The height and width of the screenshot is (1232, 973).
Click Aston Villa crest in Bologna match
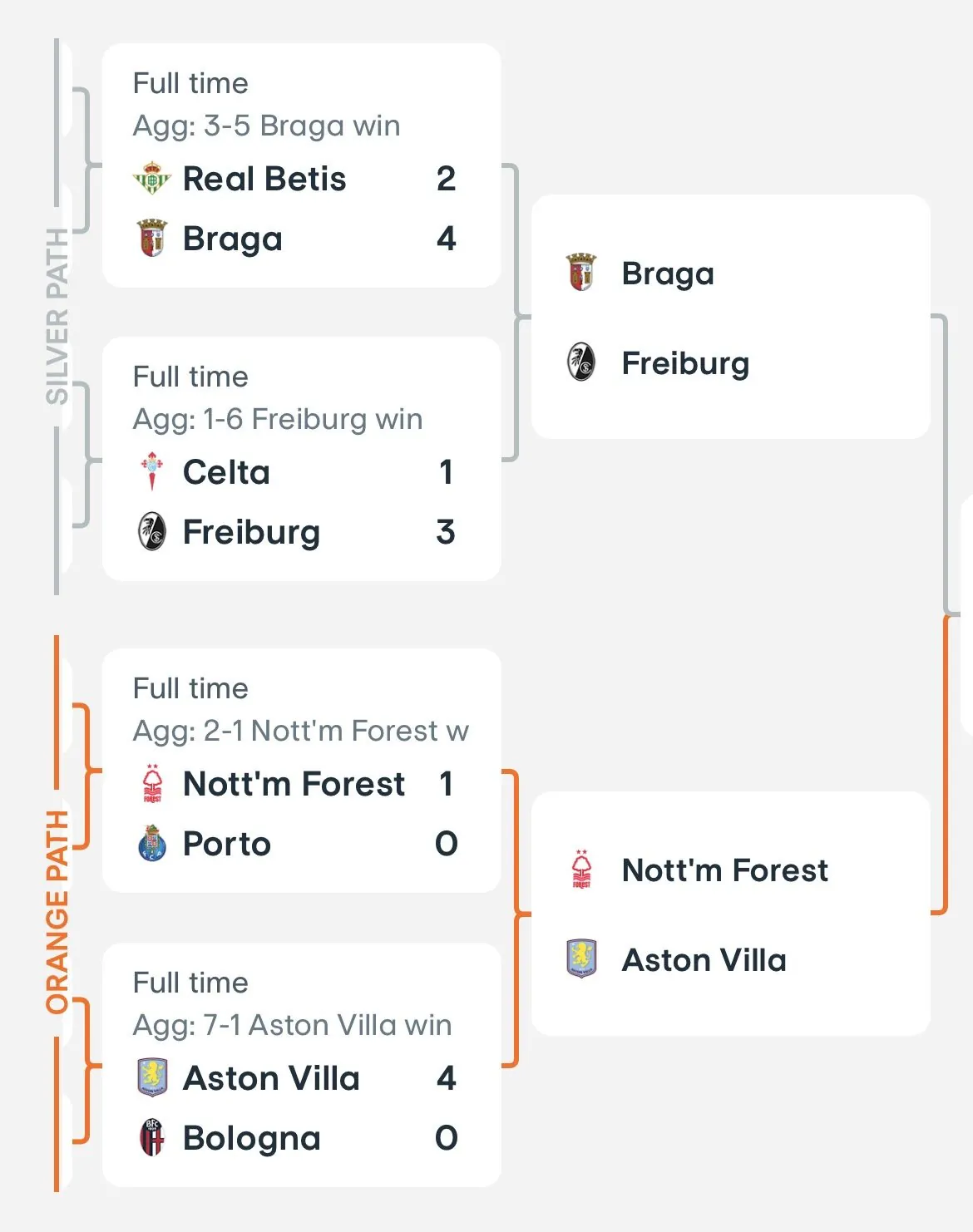152,1077
